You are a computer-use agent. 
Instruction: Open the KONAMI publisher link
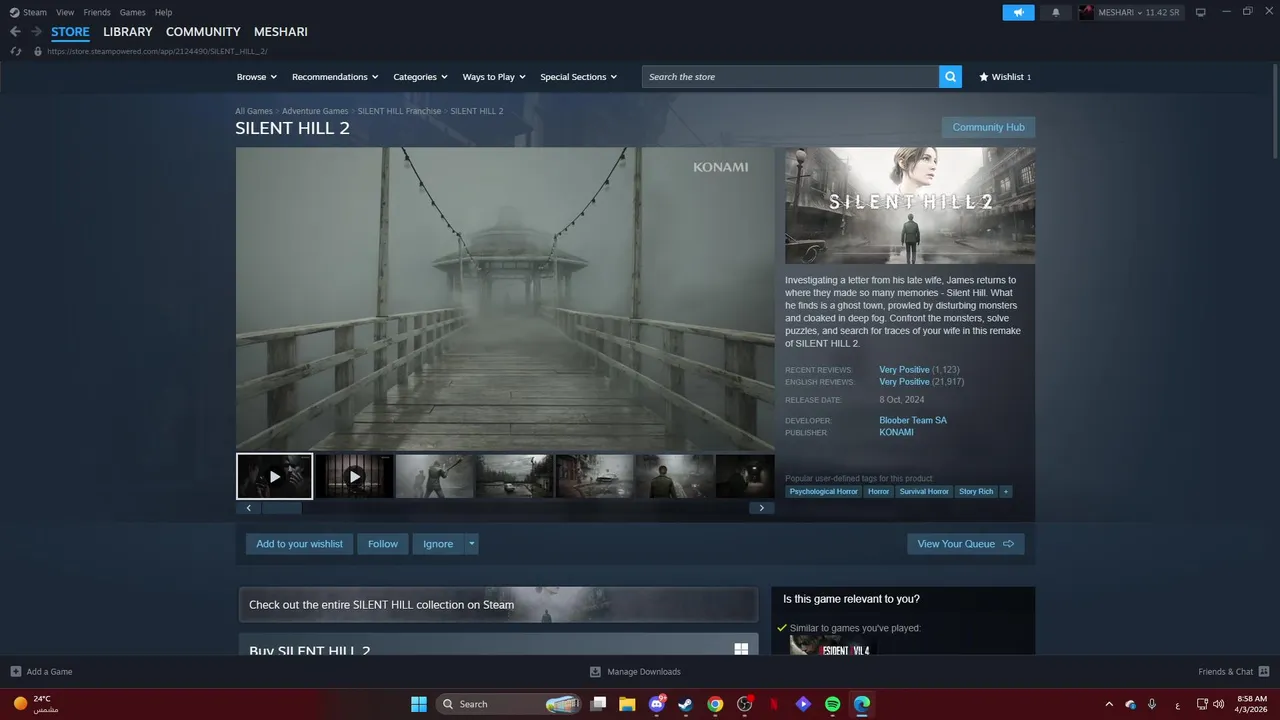(x=896, y=432)
